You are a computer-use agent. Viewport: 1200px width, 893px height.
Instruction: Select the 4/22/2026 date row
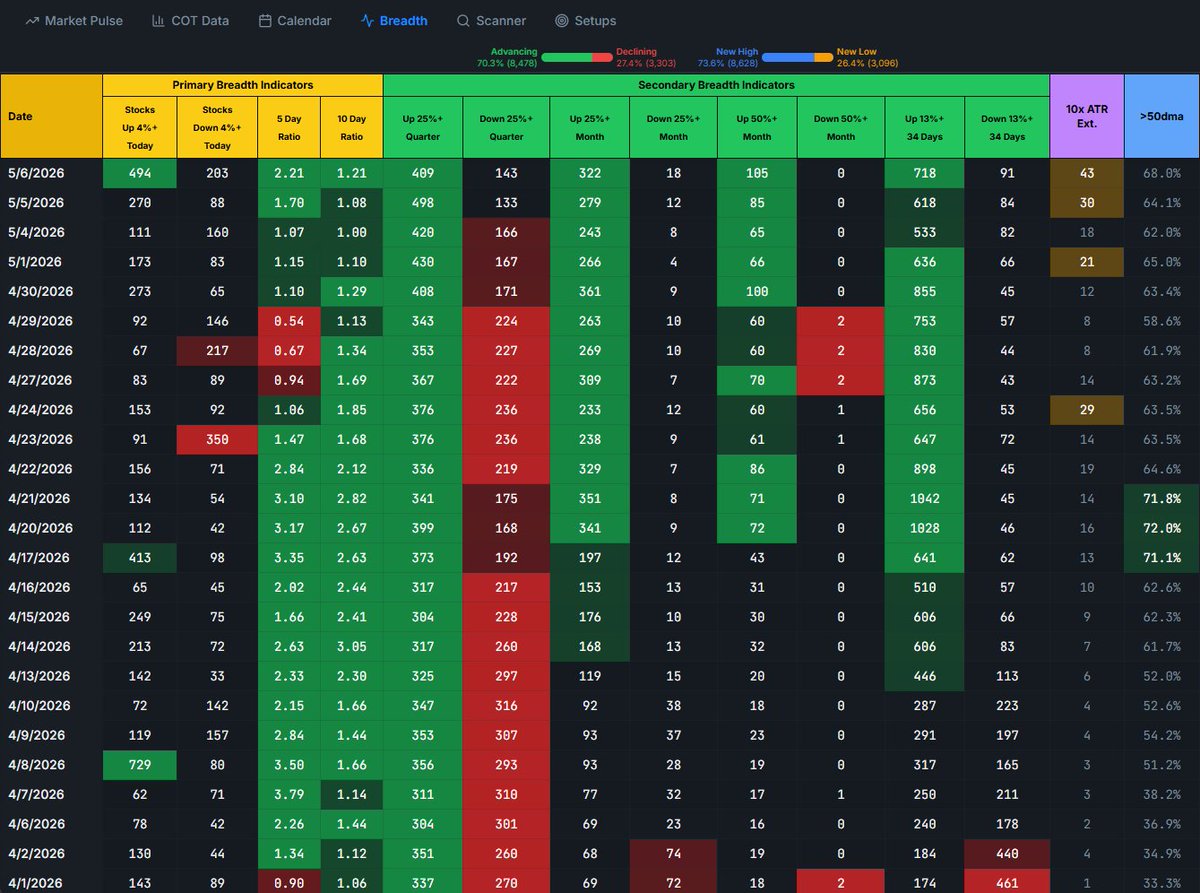click(600, 468)
